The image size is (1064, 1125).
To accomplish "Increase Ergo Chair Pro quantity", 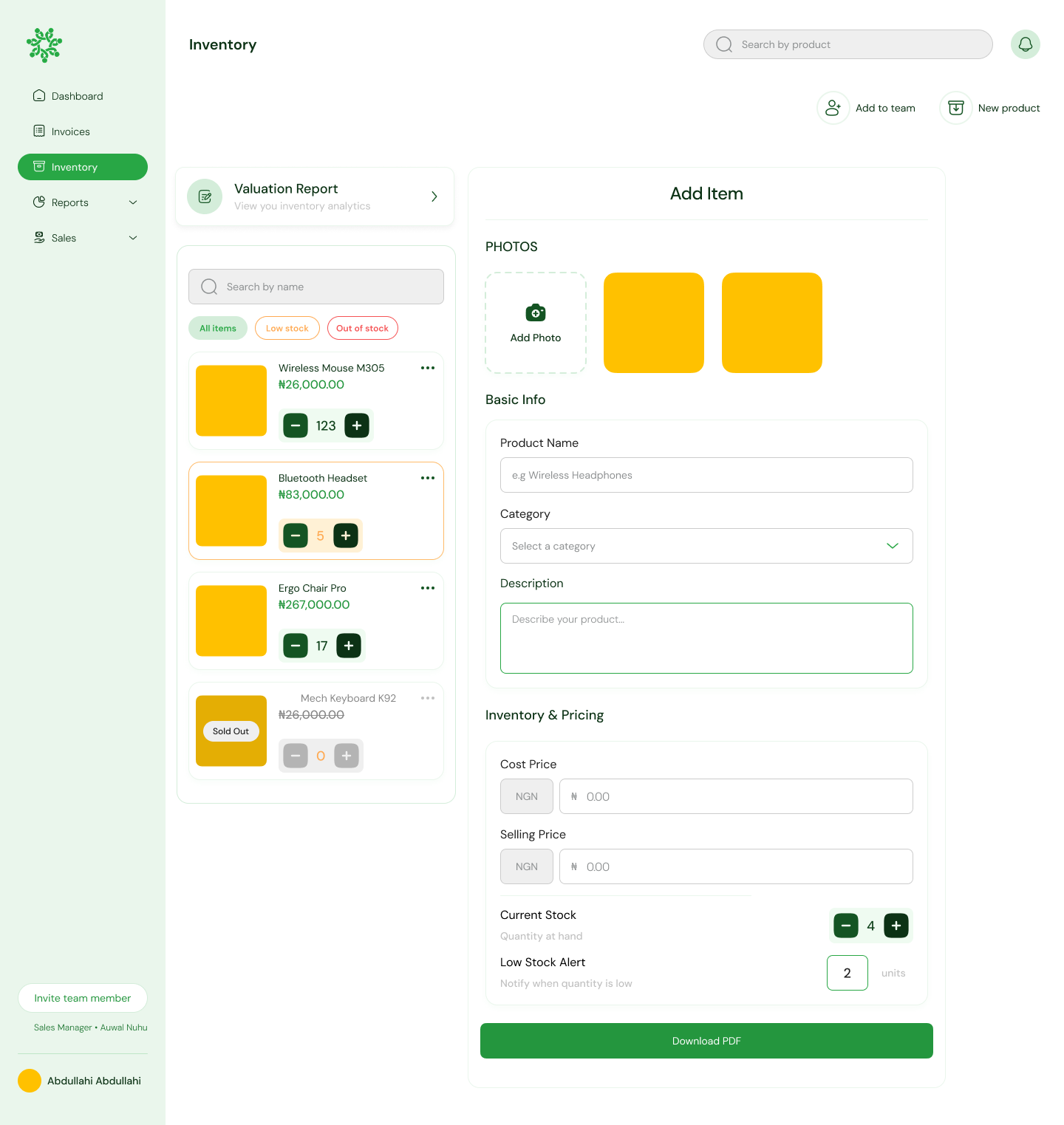I will tap(349, 646).
